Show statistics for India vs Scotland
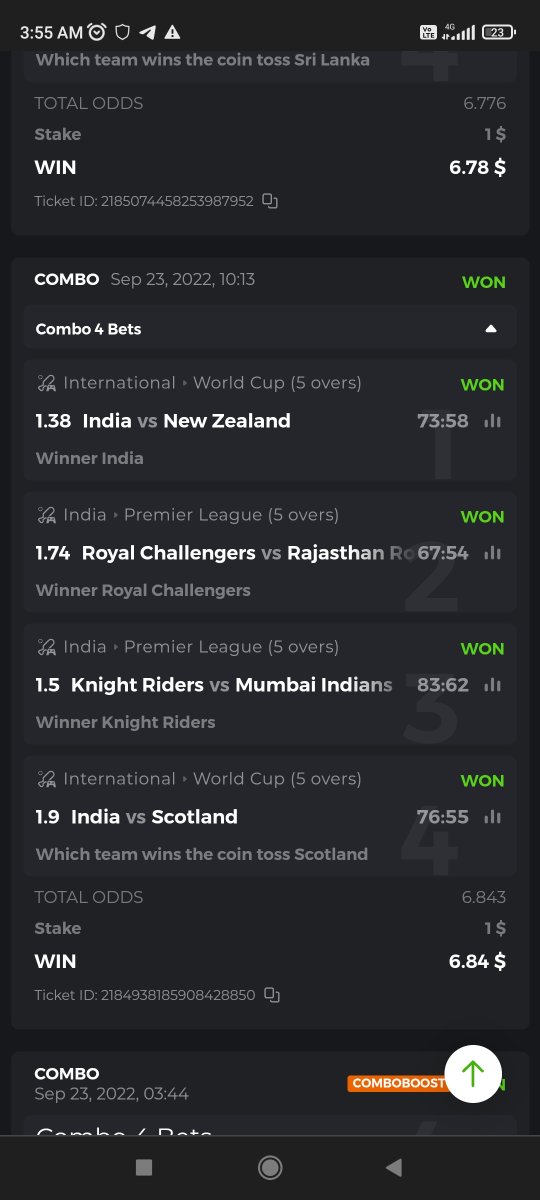This screenshot has height=1200, width=540. point(492,817)
